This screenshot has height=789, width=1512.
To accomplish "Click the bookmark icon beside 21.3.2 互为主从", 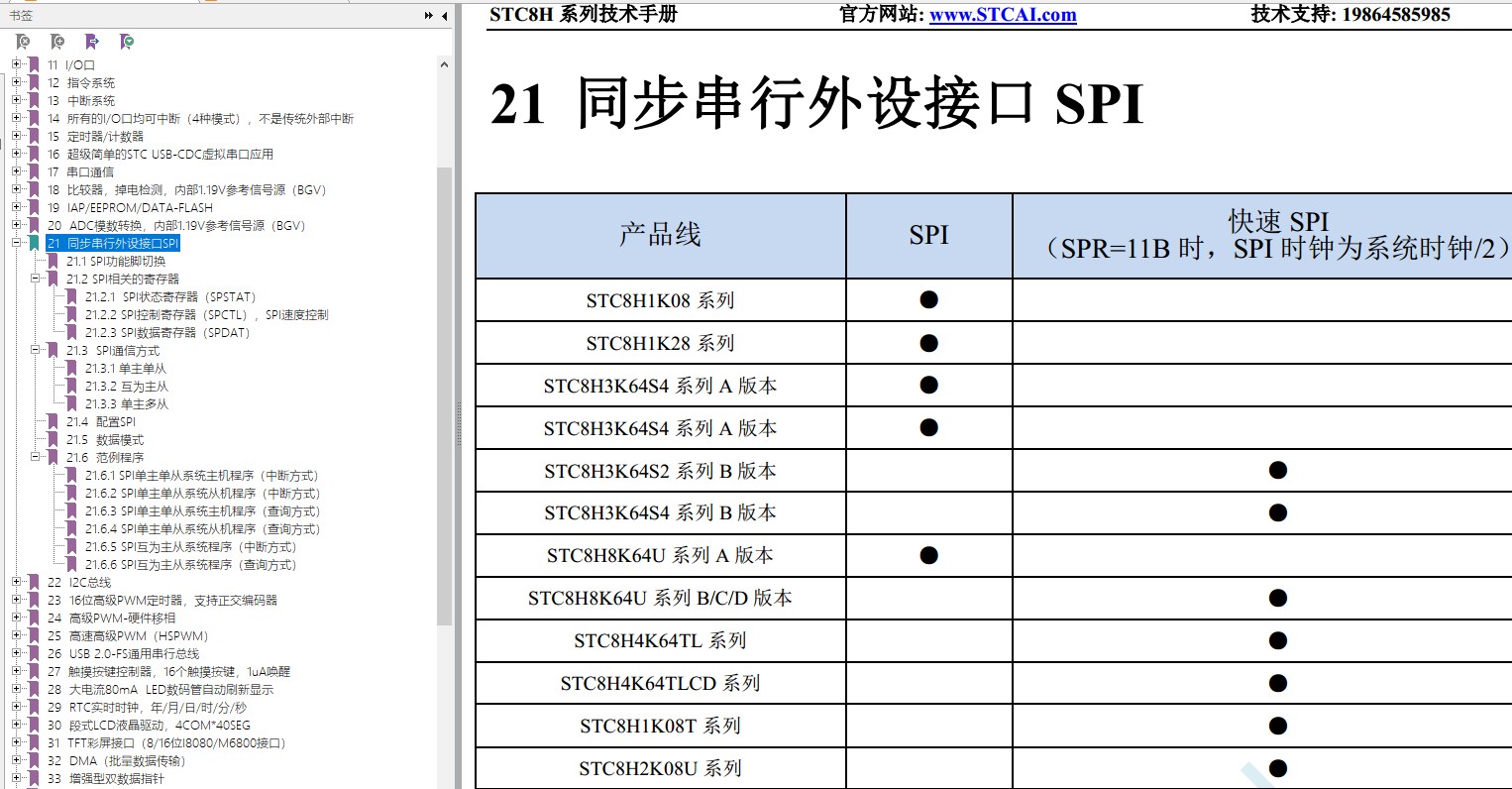I will (x=71, y=387).
